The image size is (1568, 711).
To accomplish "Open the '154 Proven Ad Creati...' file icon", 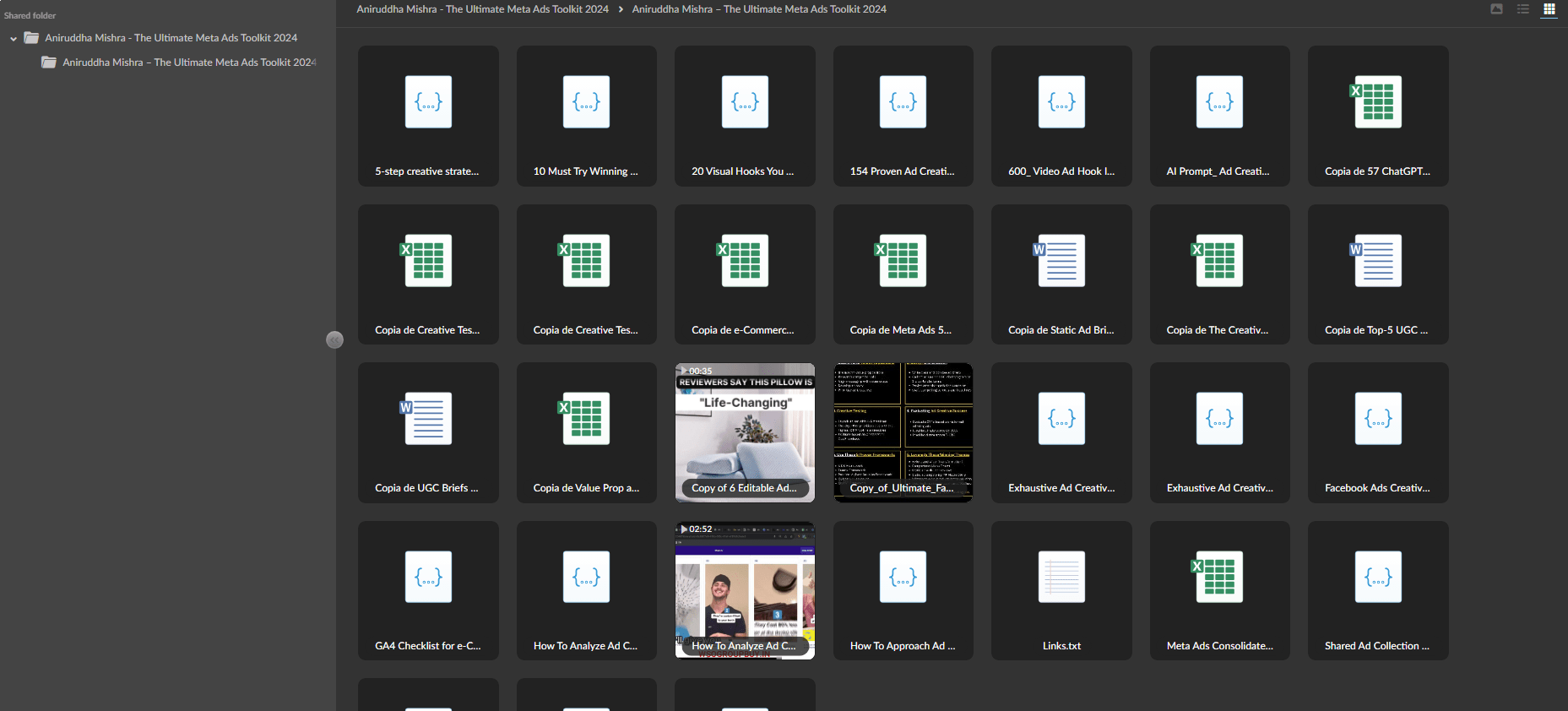I will click(x=903, y=102).
